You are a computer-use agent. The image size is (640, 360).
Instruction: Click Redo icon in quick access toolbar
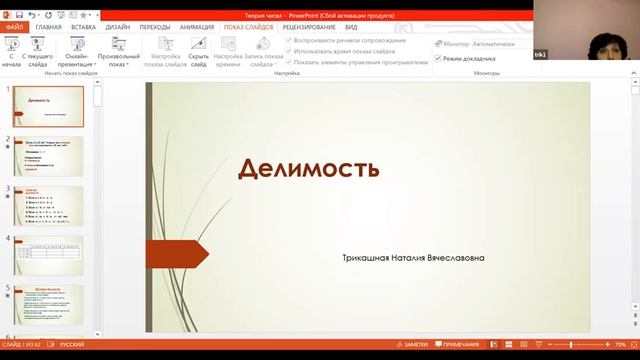point(48,15)
